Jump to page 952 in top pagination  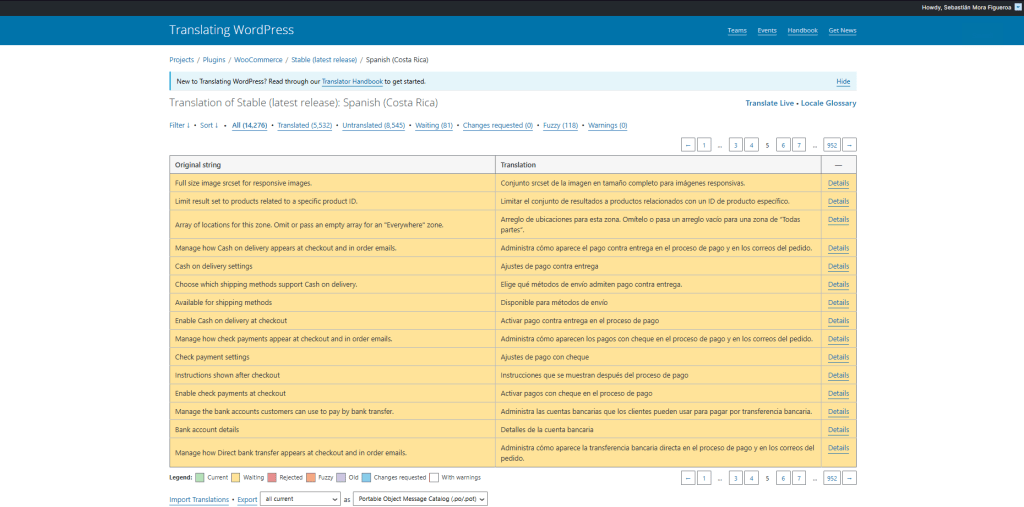click(831, 145)
